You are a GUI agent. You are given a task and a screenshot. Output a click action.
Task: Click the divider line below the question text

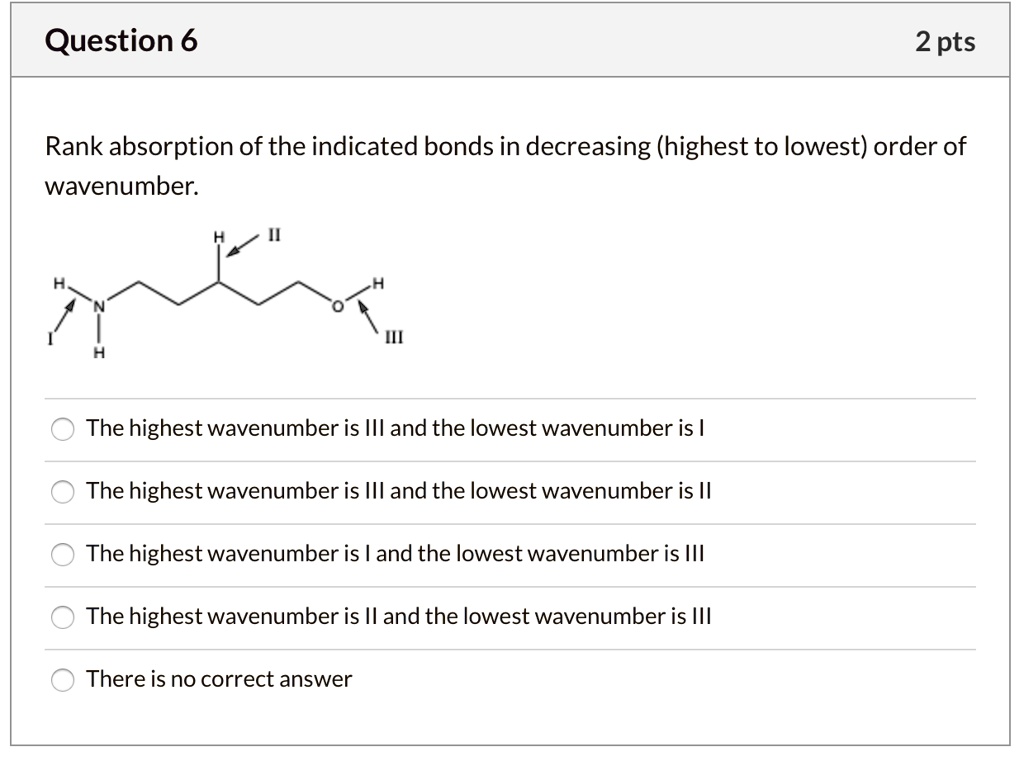(x=512, y=396)
